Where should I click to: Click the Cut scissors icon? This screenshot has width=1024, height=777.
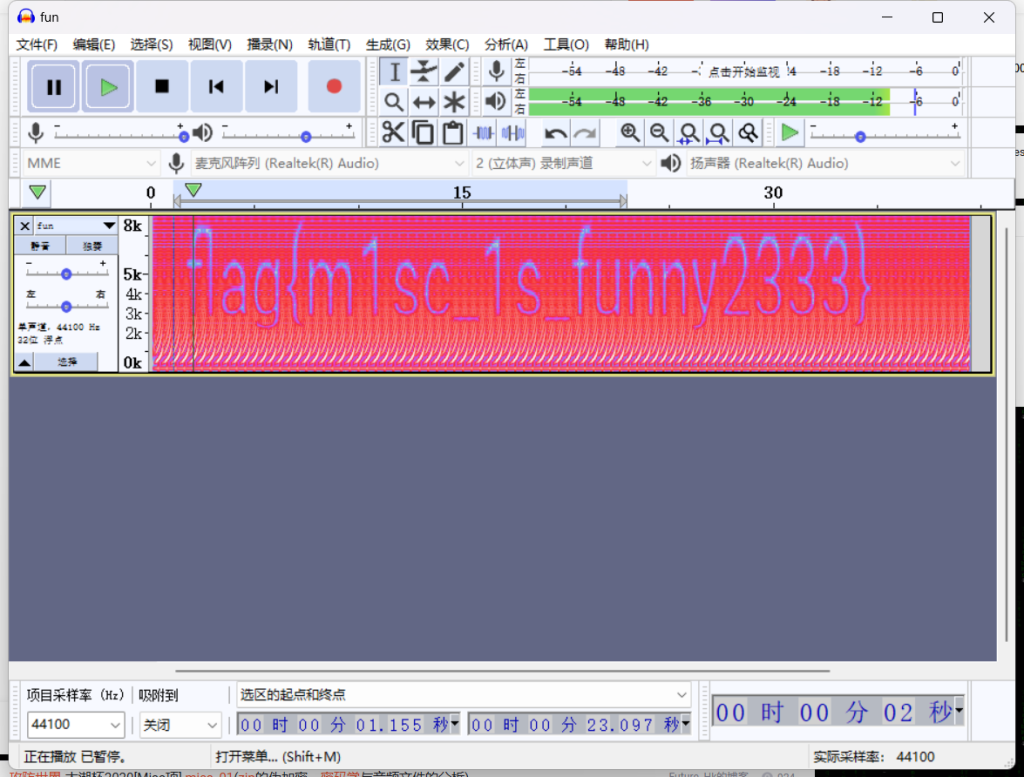(393, 133)
